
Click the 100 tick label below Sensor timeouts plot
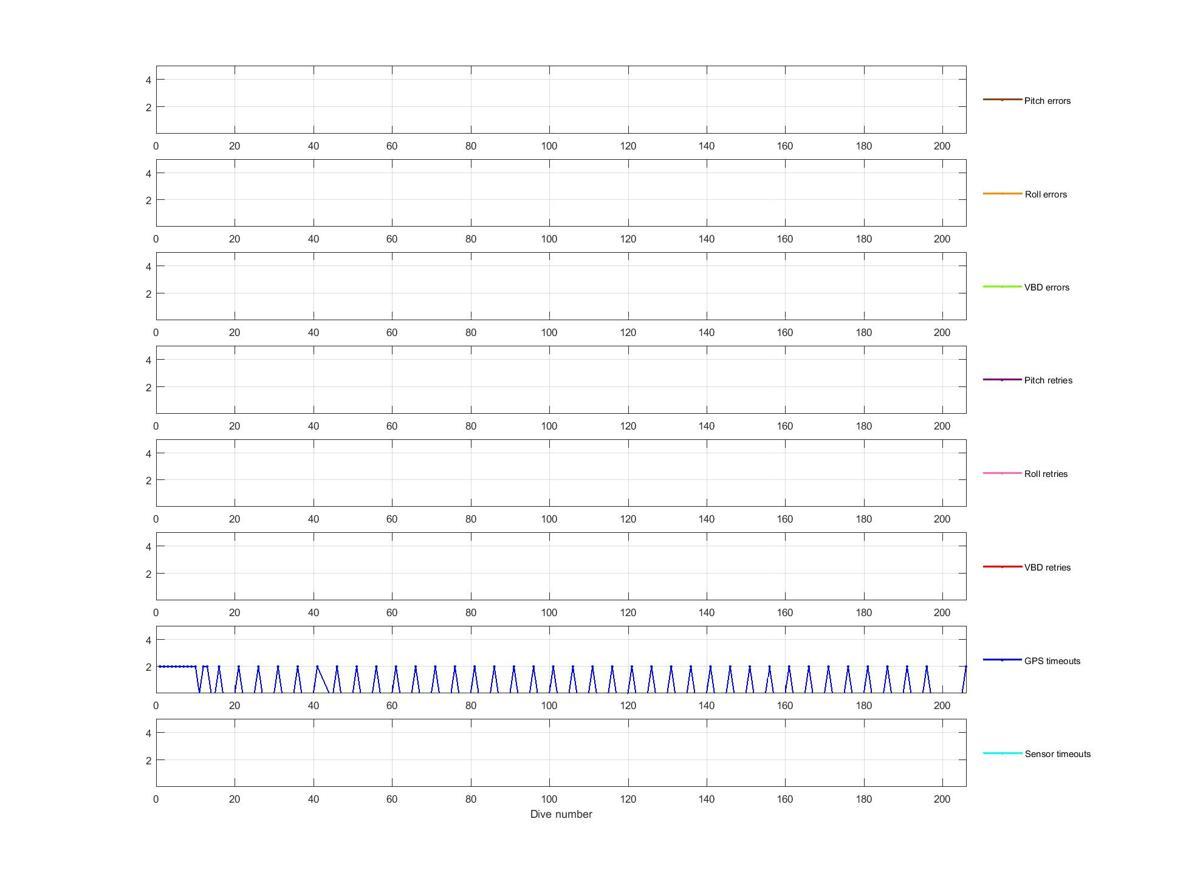click(x=549, y=799)
